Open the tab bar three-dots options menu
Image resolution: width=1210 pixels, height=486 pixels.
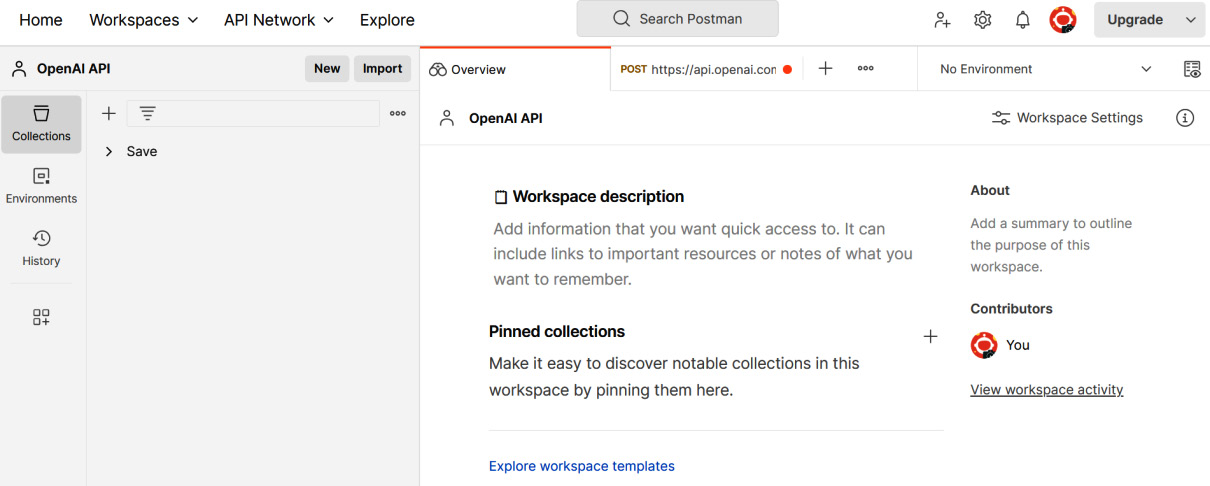(x=866, y=68)
